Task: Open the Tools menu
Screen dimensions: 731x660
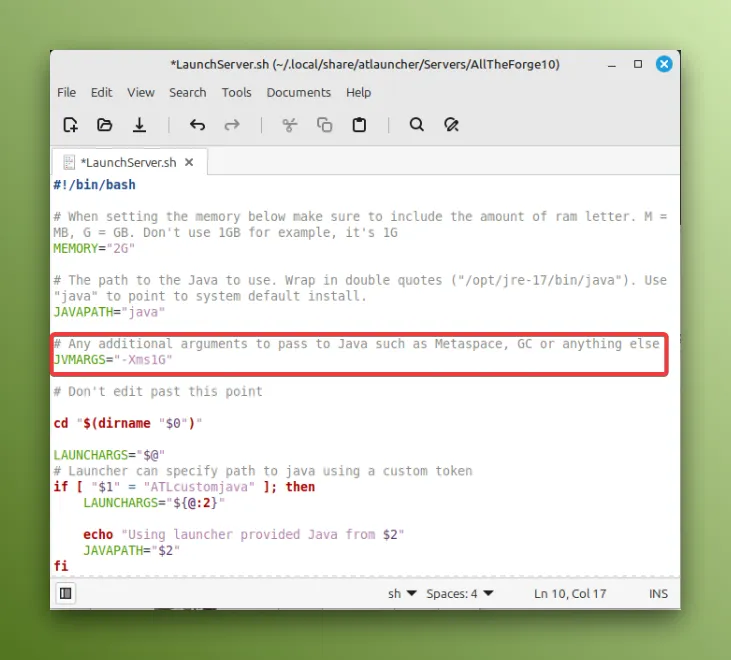Action: tap(236, 92)
